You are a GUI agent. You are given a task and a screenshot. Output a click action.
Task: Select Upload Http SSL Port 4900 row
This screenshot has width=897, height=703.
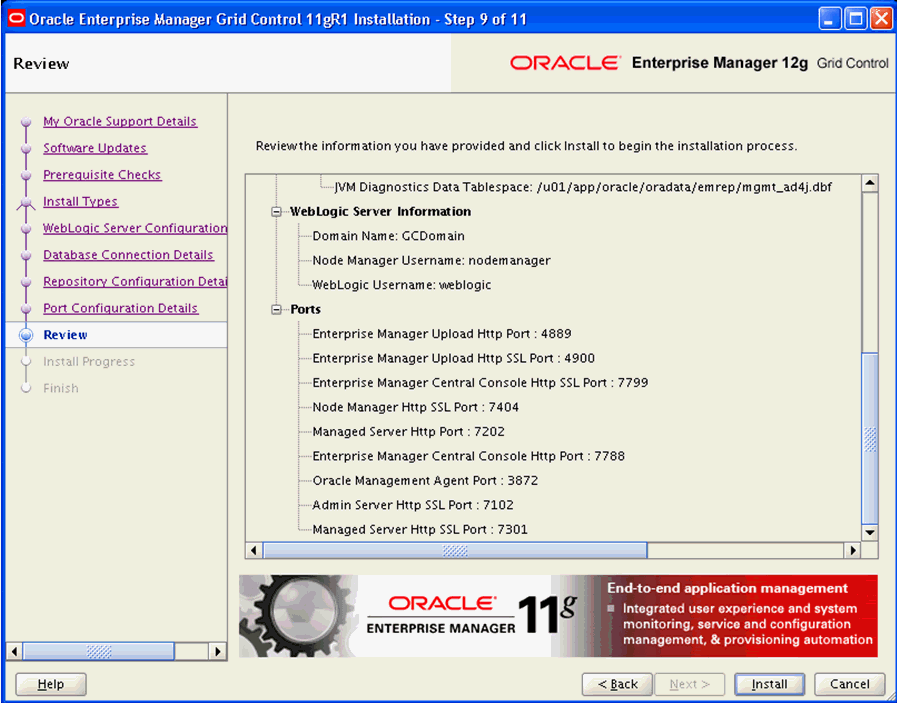[x=454, y=359]
